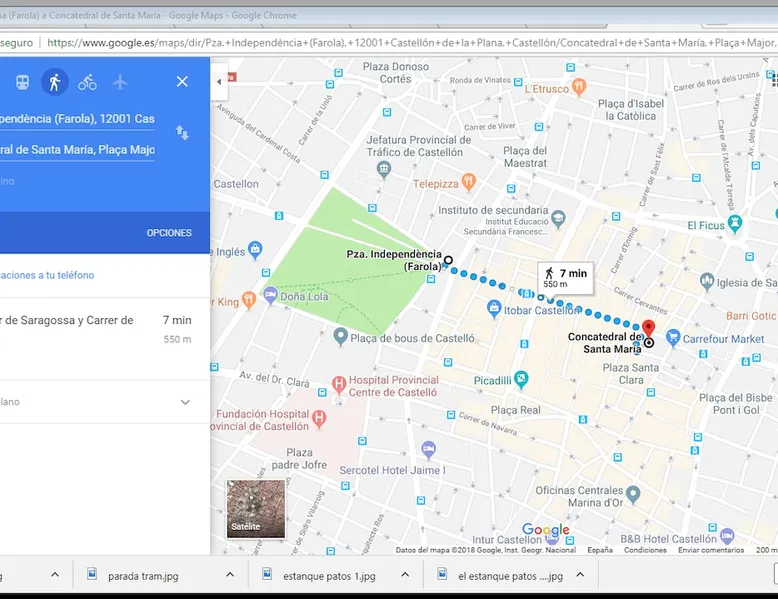Click the Plaza Donoso Cortés label
778x599 pixels.
pos(395,72)
